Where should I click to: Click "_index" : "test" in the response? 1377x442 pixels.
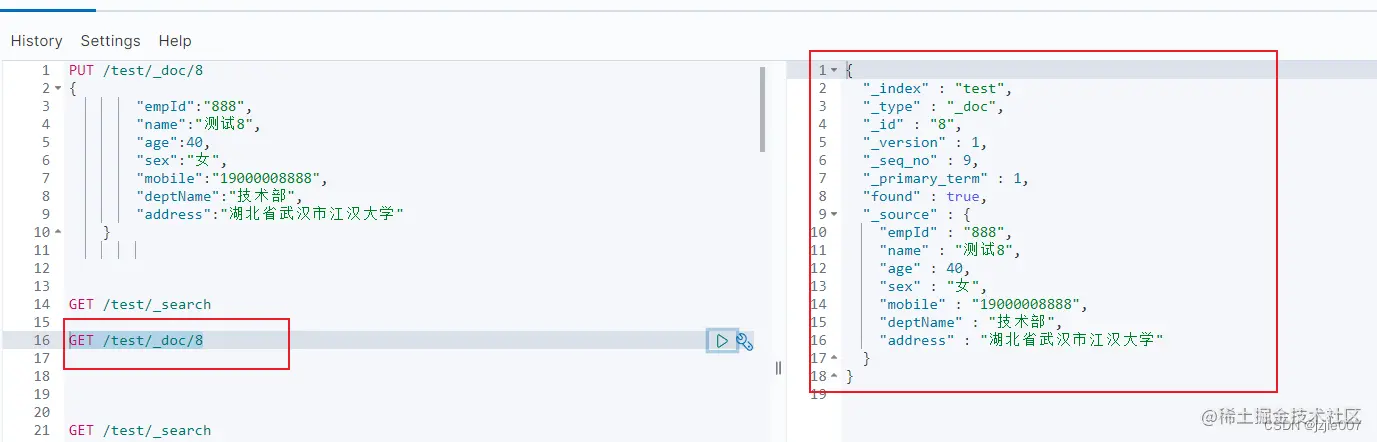pyautogui.click(x=938, y=89)
